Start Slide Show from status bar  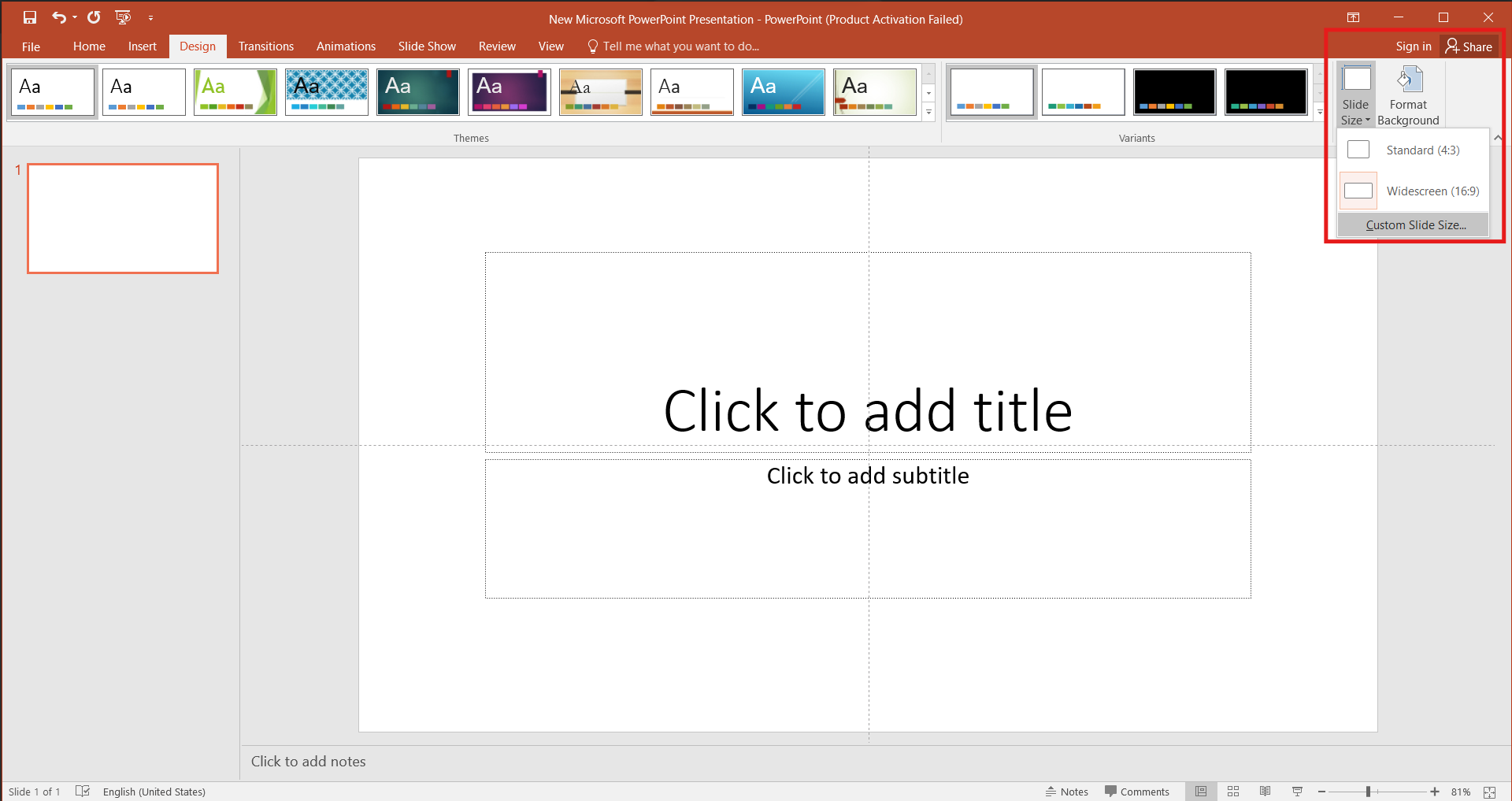[1297, 792]
